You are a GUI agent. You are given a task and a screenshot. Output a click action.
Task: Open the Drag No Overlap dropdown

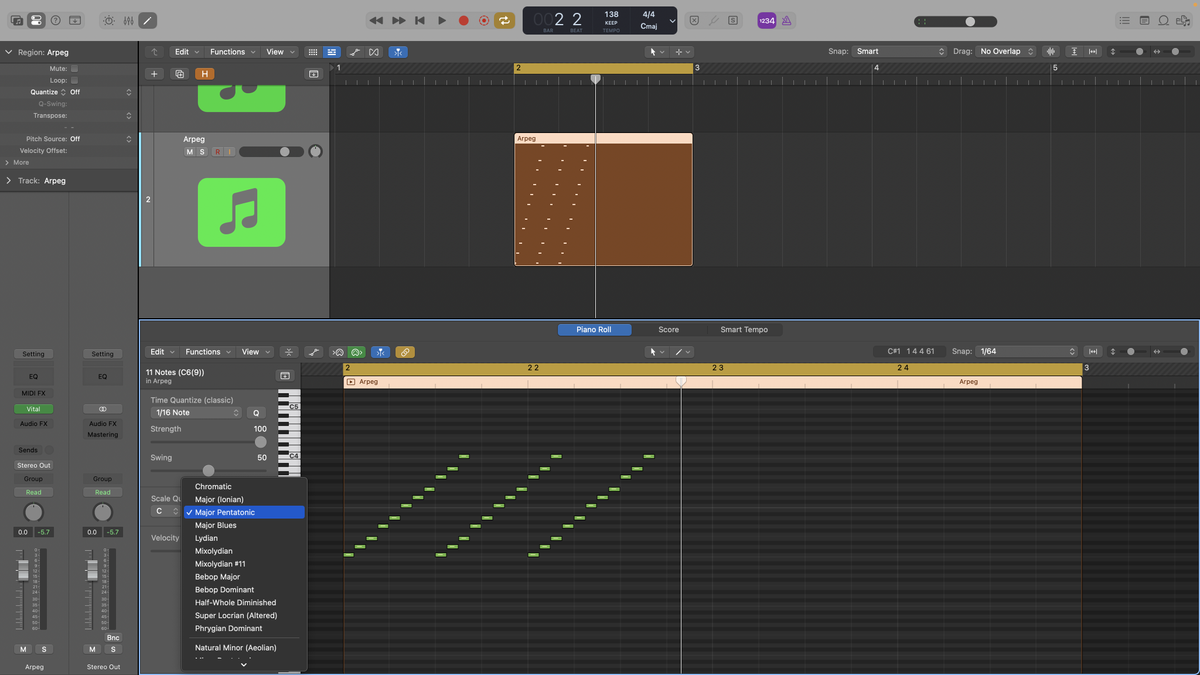click(x=1006, y=51)
